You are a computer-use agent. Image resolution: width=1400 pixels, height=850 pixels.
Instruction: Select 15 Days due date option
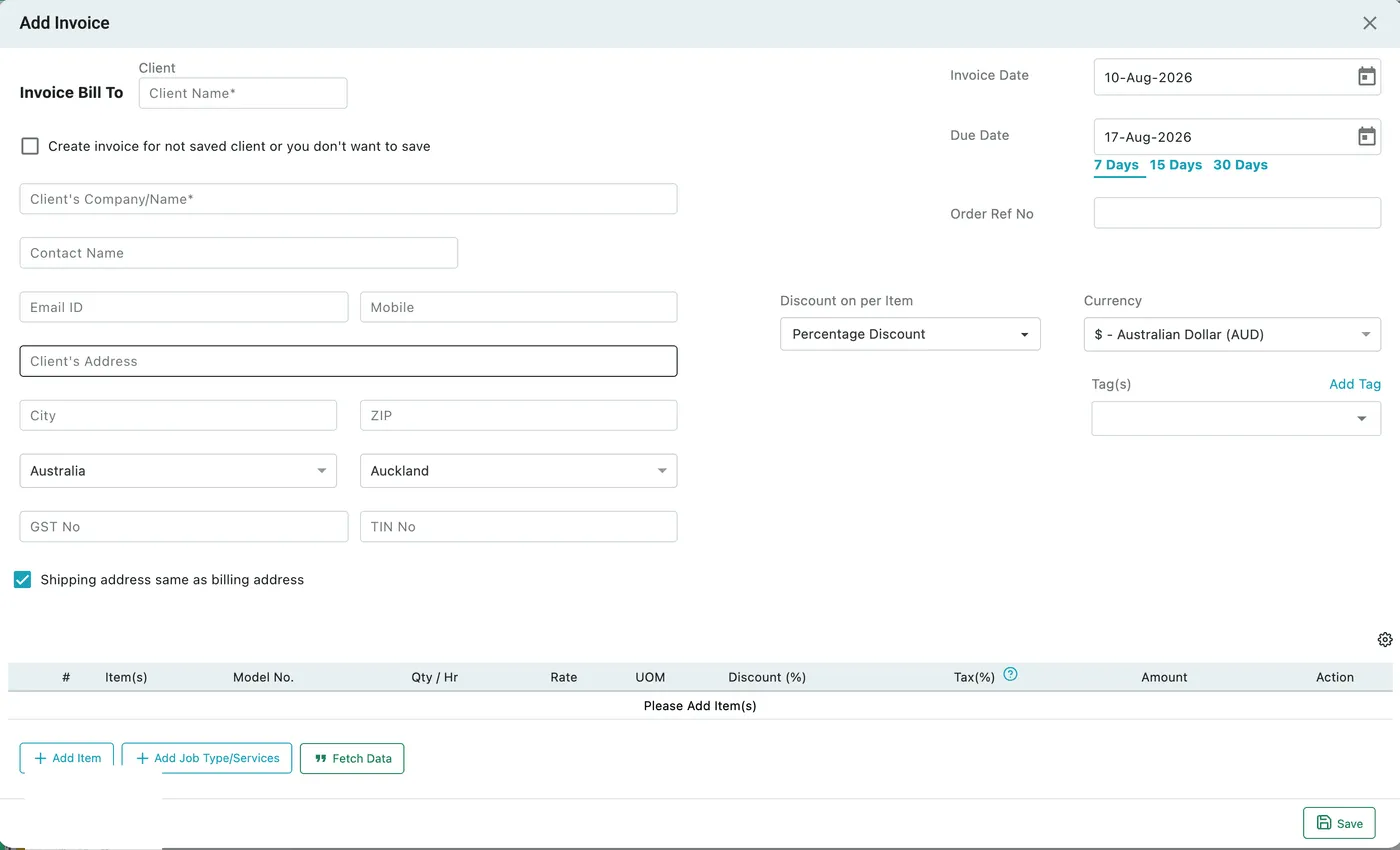(x=1176, y=165)
